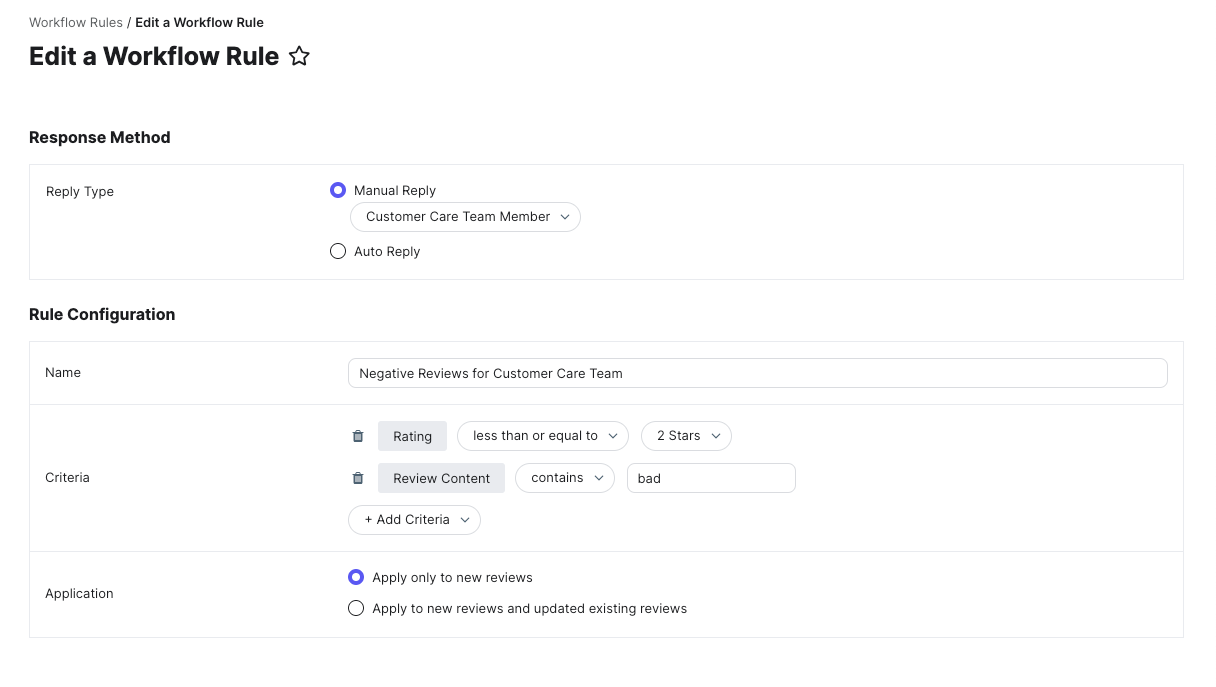Open the 2 Stars rating dropdown
The image size is (1216, 687).
pos(686,436)
